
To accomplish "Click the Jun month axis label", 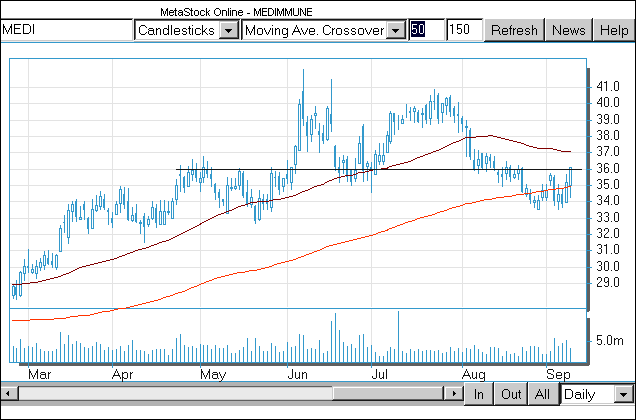I will pos(298,374).
